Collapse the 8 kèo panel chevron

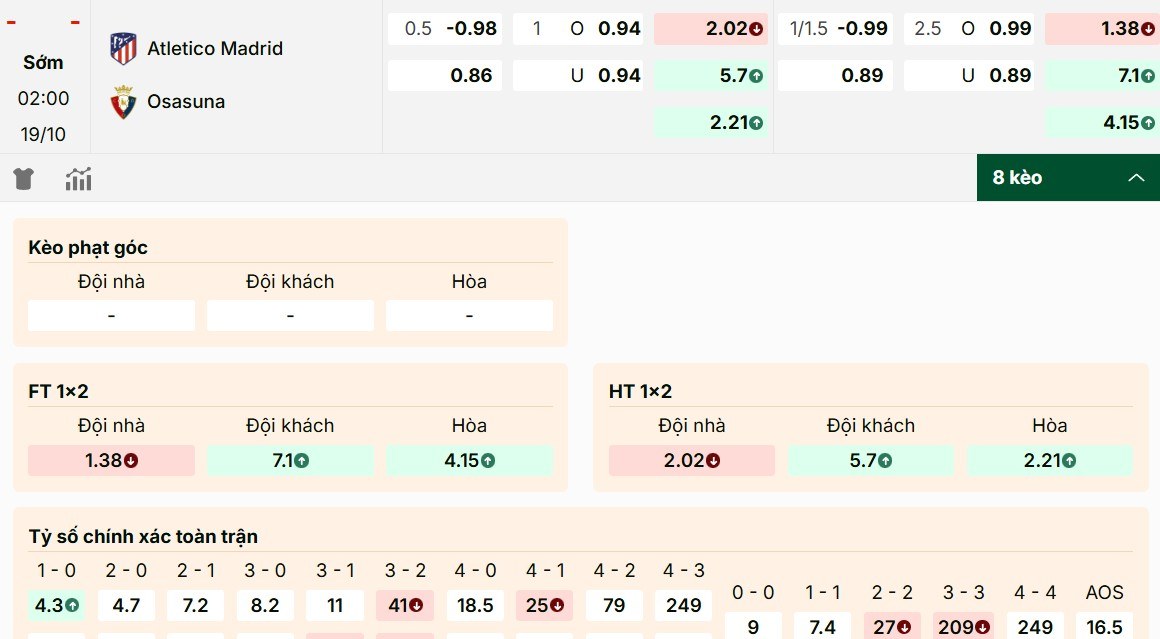[x=1136, y=178]
